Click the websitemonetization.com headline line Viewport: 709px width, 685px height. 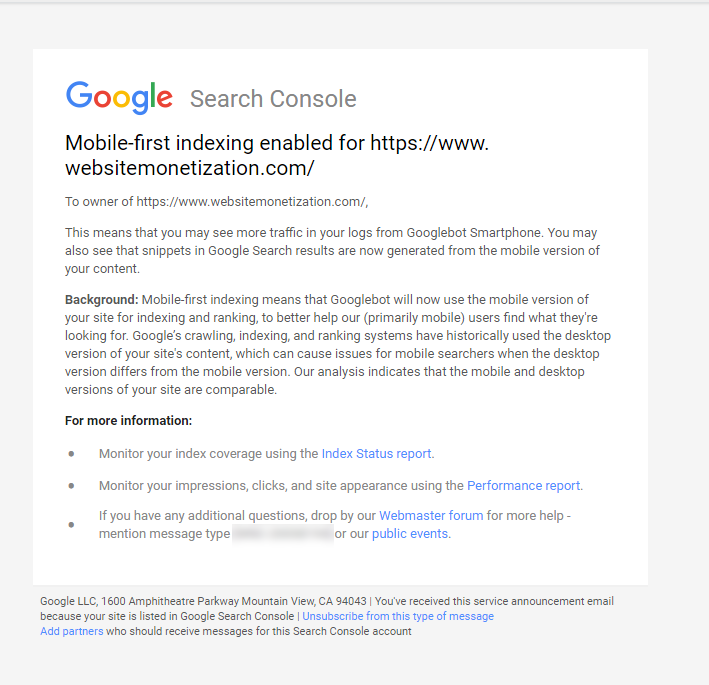point(189,168)
